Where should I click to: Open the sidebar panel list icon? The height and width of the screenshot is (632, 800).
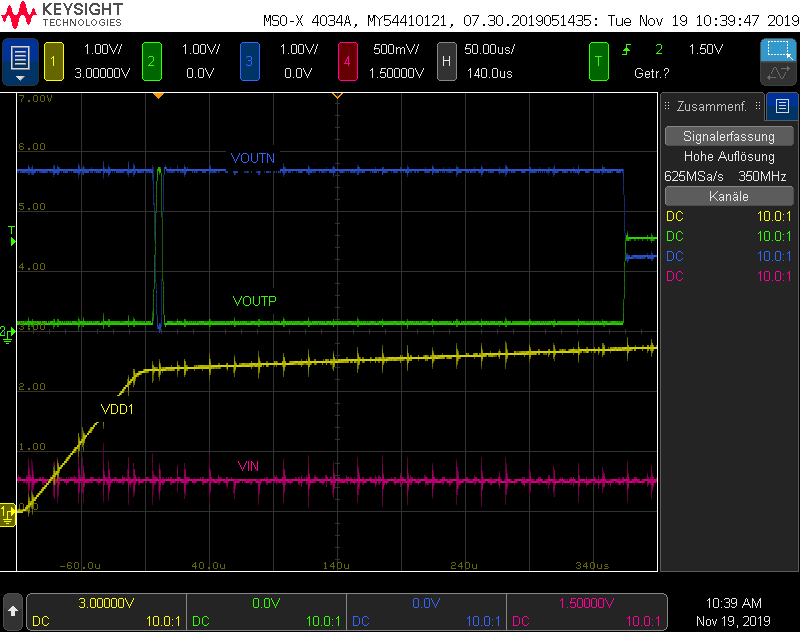point(782,106)
